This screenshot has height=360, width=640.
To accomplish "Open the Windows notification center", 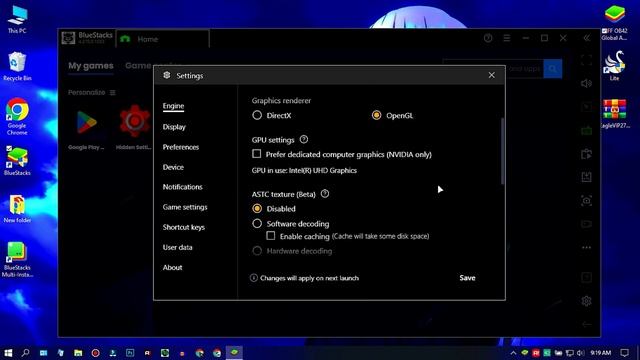I will [624, 353].
